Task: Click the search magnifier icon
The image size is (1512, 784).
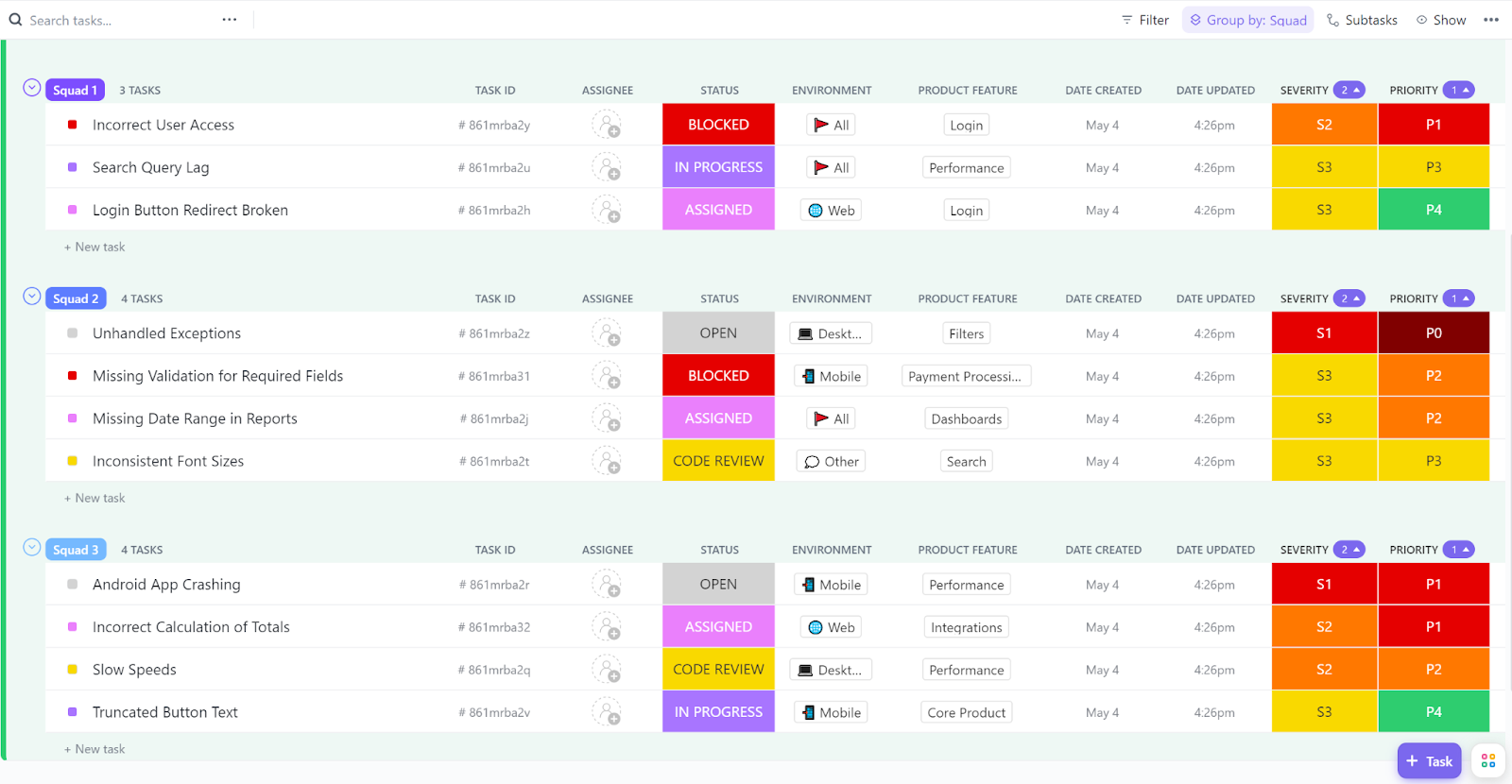Action: click(15, 20)
